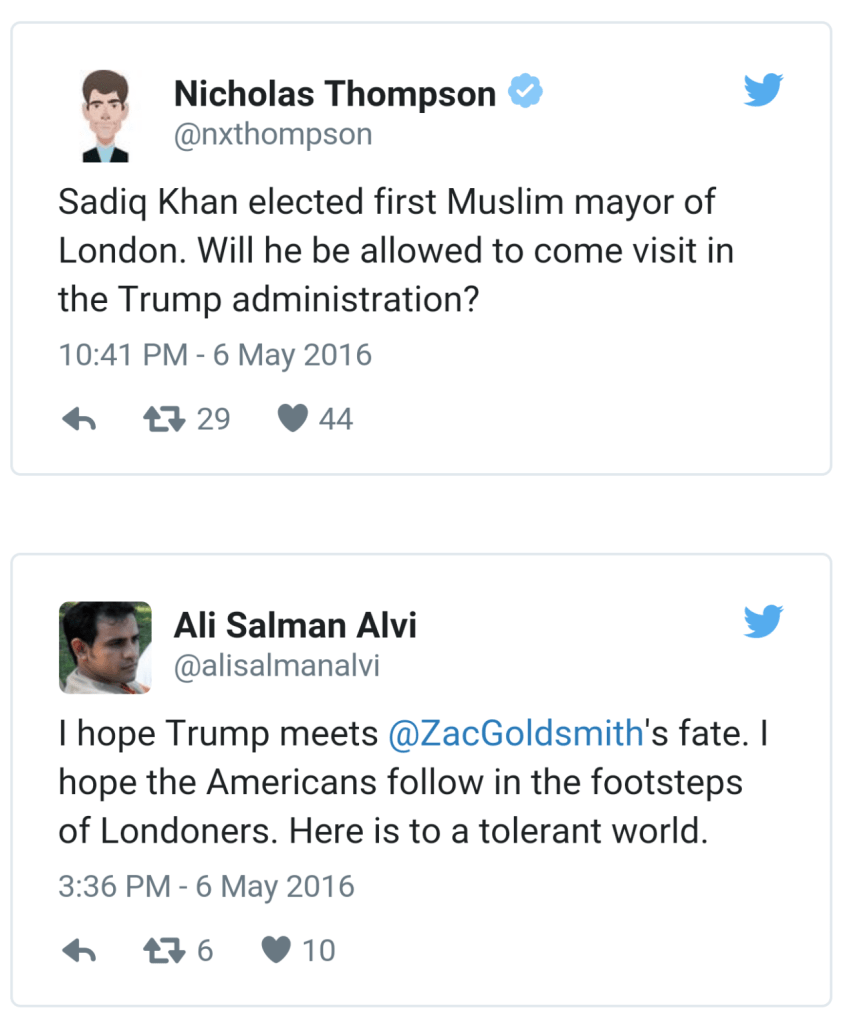851x1024 pixels.
Task: Click the Ali Salman Alvi display name
Action: click(x=295, y=625)
